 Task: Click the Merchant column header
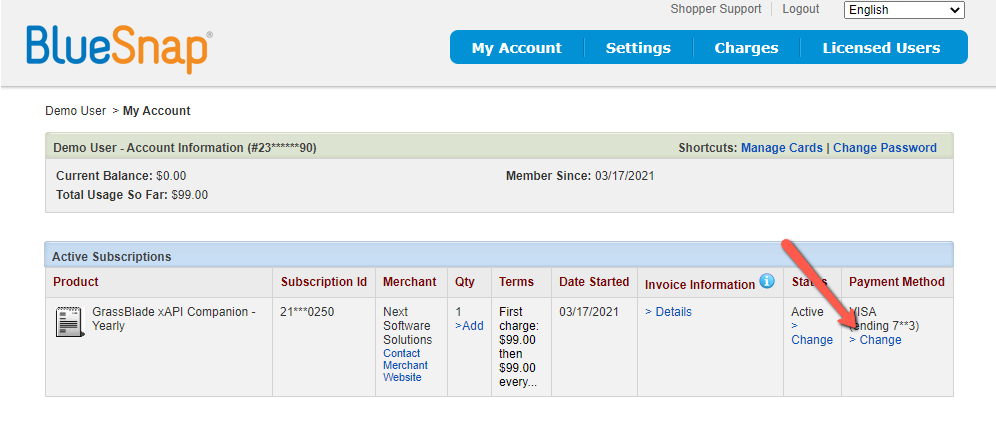pyautogui.click(x=410, y=282)
